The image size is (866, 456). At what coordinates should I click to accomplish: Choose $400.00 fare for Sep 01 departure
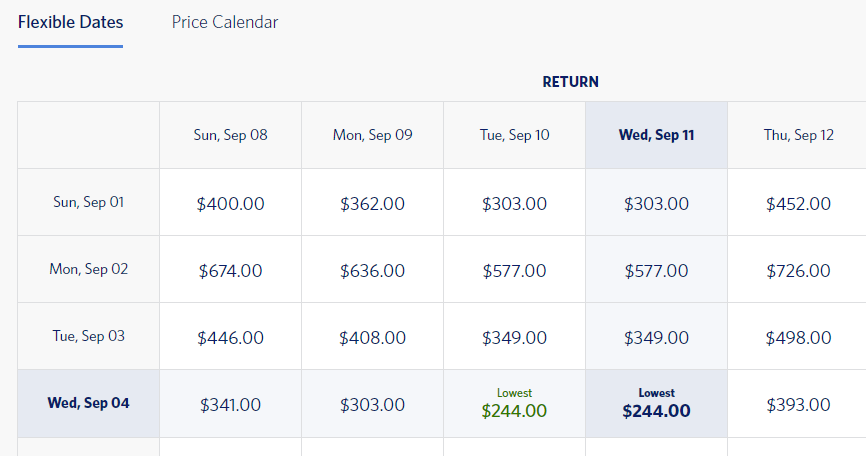(230, 203)
